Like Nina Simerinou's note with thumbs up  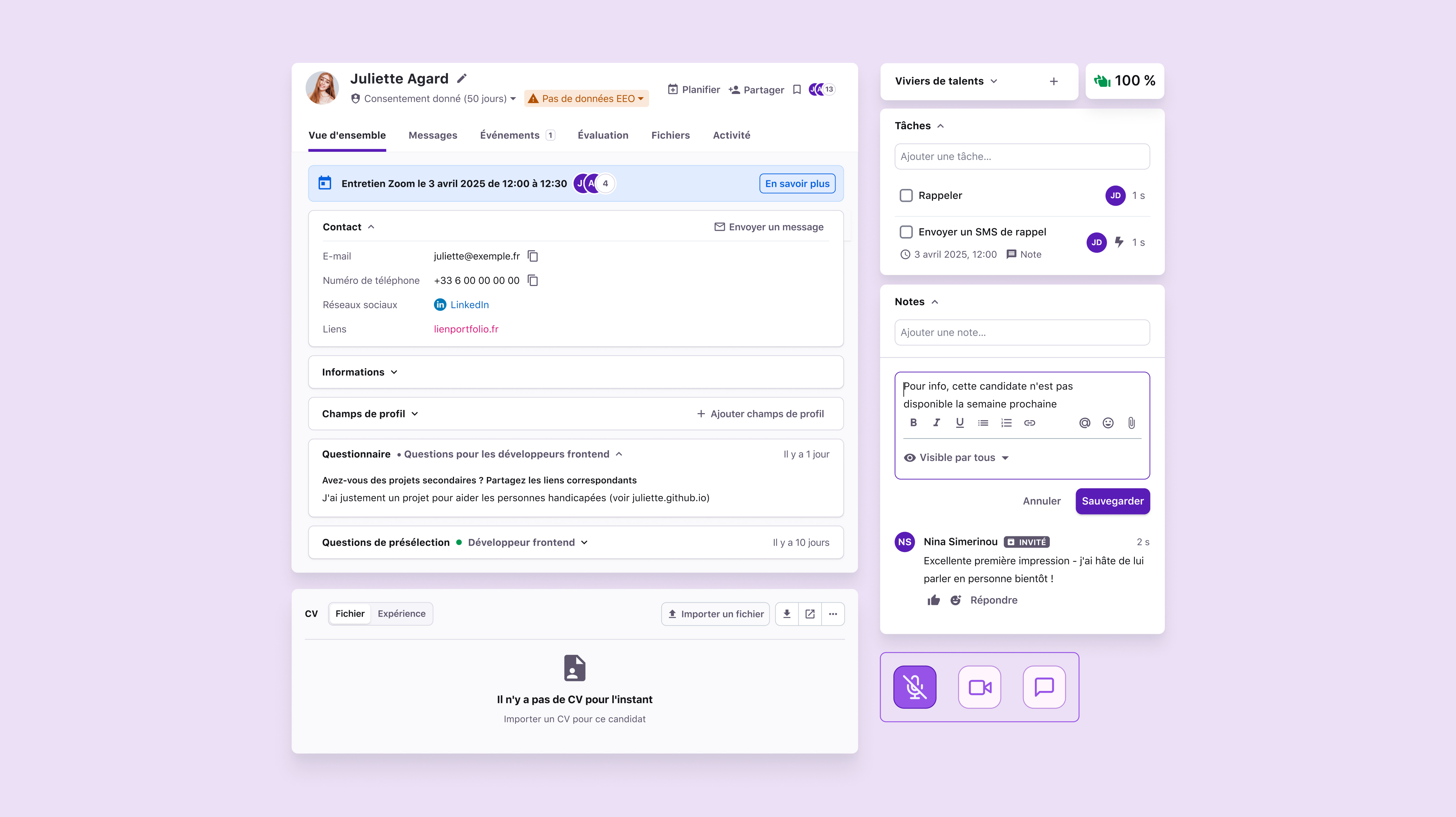click(x=933, y=600)
